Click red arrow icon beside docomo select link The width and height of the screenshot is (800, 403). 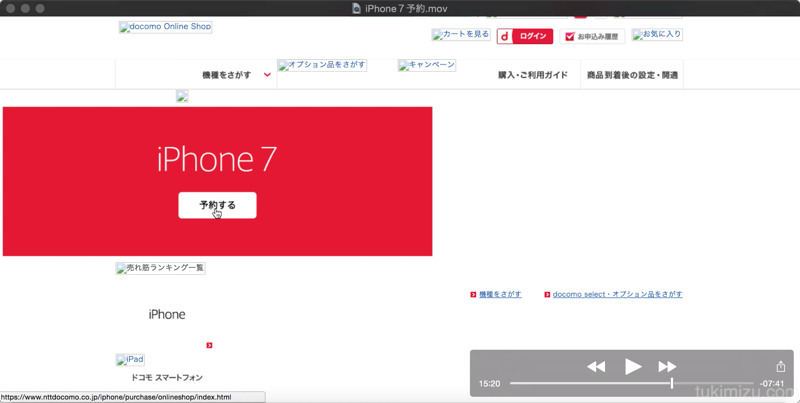coord(547,294)
